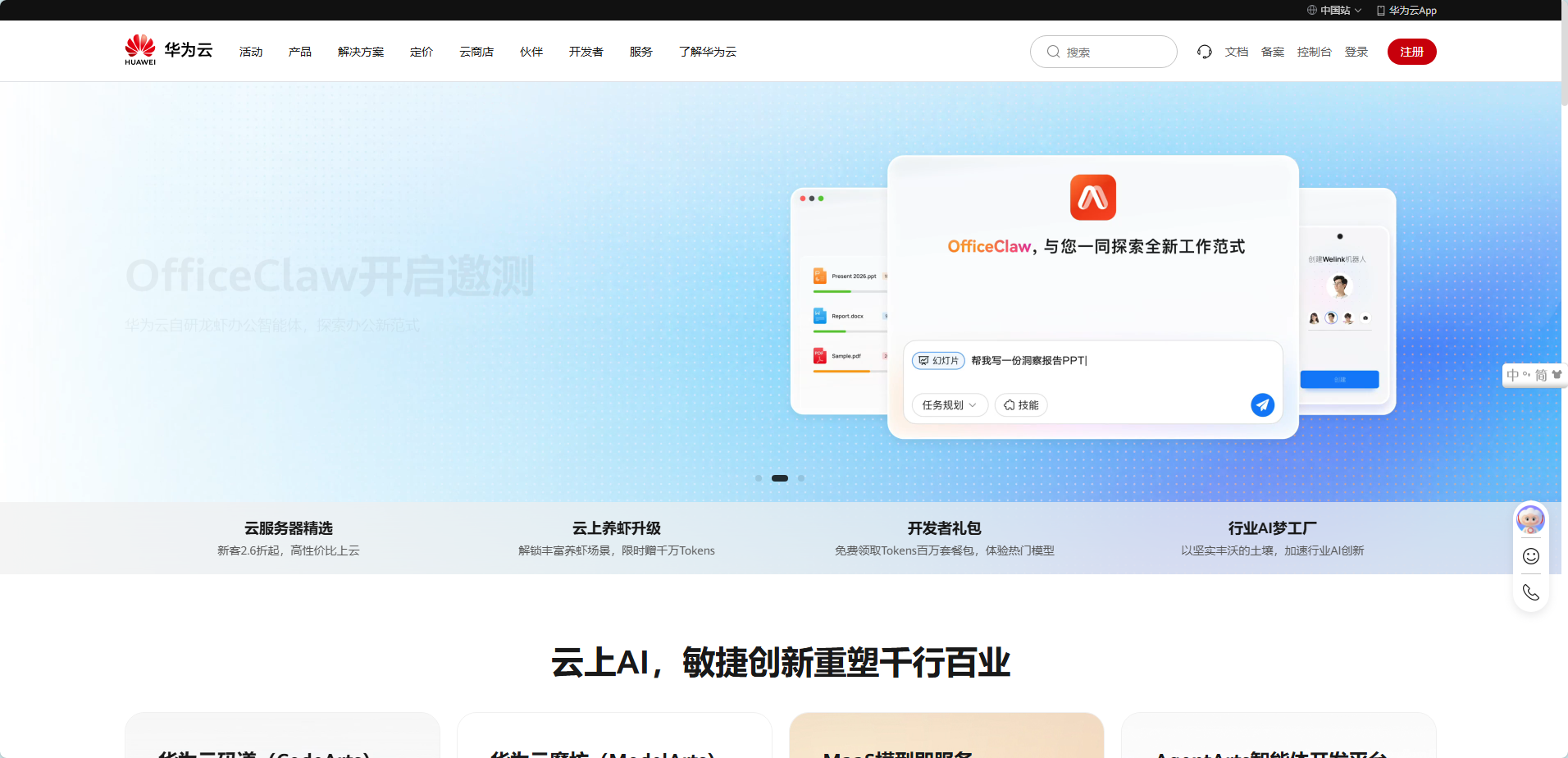
Task: Open the 活动 navigation menu
Action: 251,52
